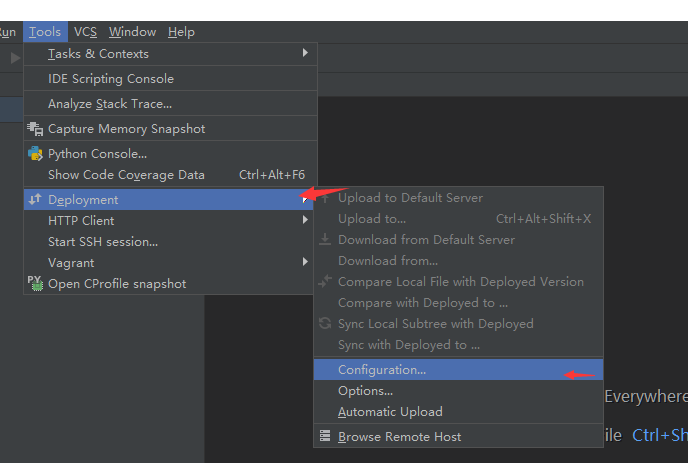Select HTTP Client menu entry
Viewport: 688px width, 463px height.
pos(169,221)
